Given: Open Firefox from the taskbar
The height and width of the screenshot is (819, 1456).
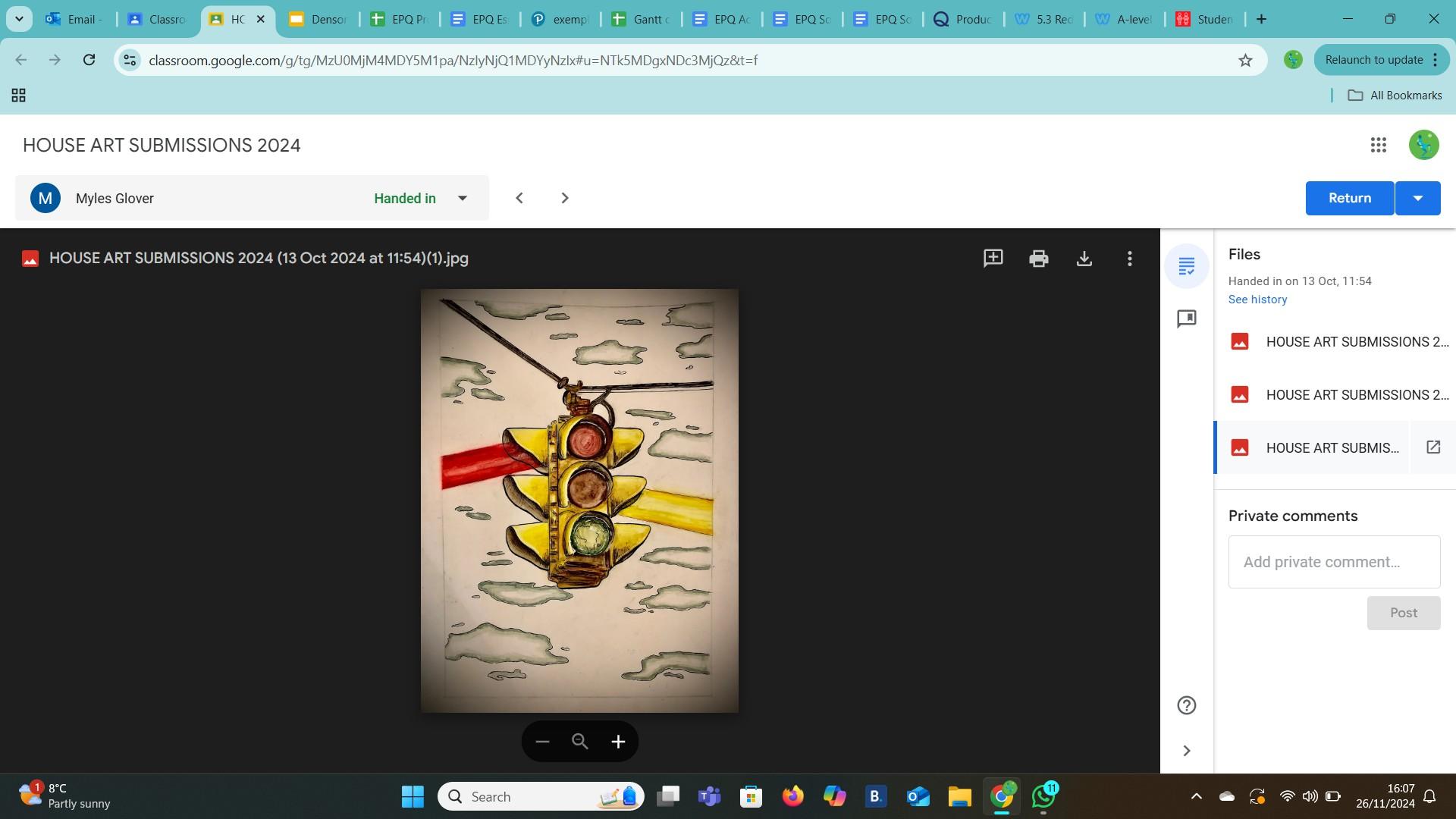Looking at the screenshot, I should click(793, 796).
